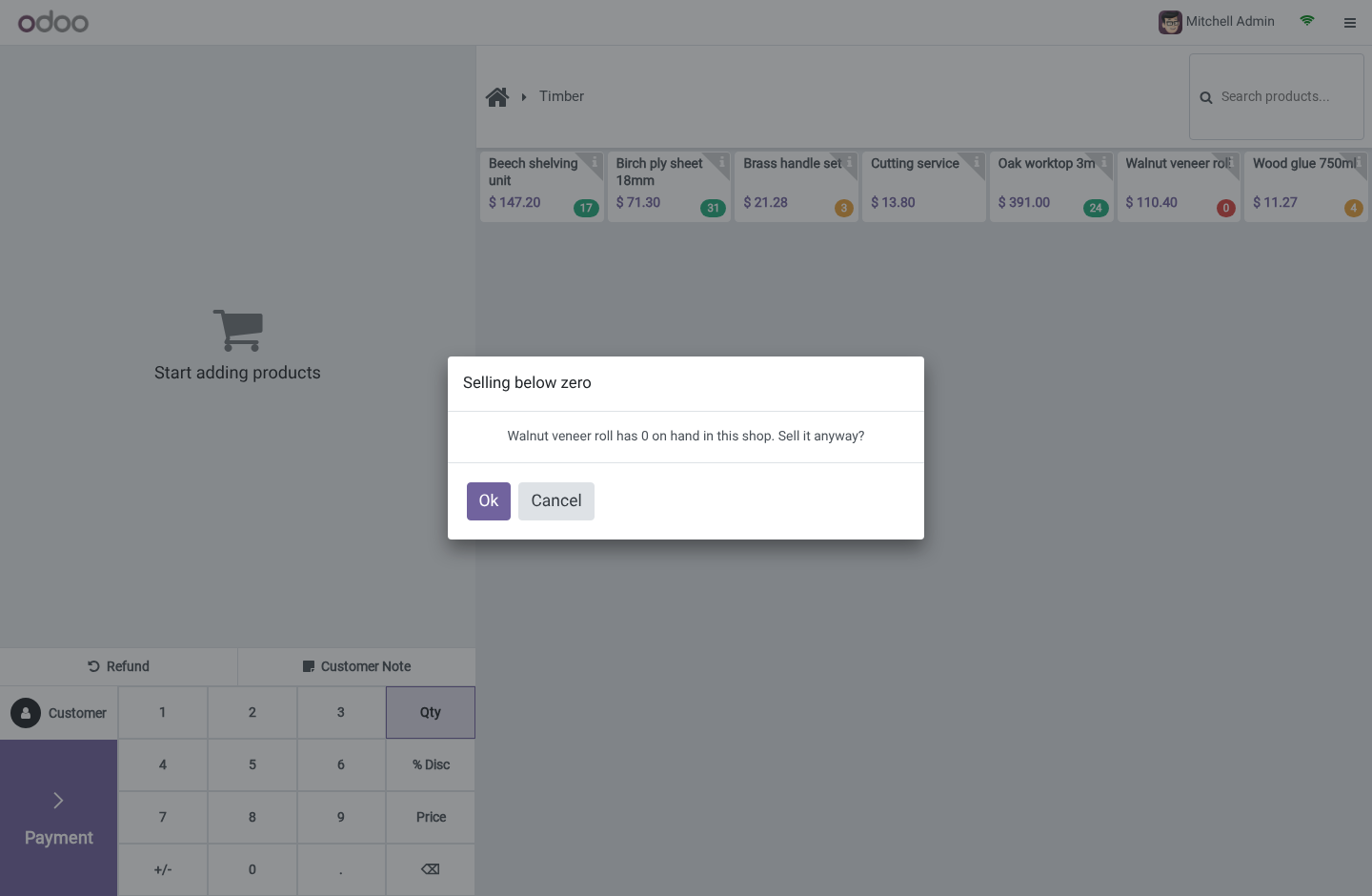Viewport: 1372px width, 896px height.
Task: Click the Odoo logo
Action: 53,22
